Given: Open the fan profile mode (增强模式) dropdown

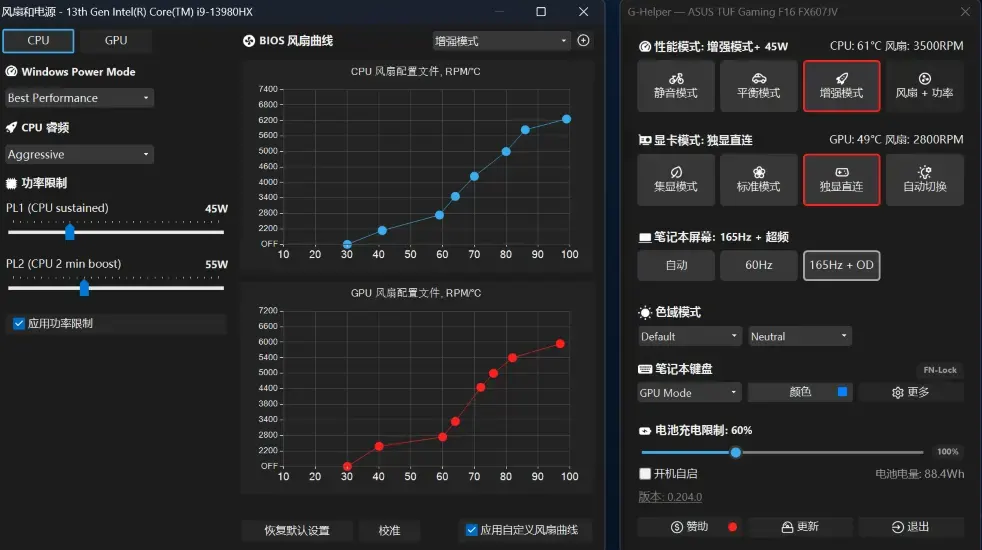Looking at the screenshot, I should pyautogui.click(x=502, y=41).
